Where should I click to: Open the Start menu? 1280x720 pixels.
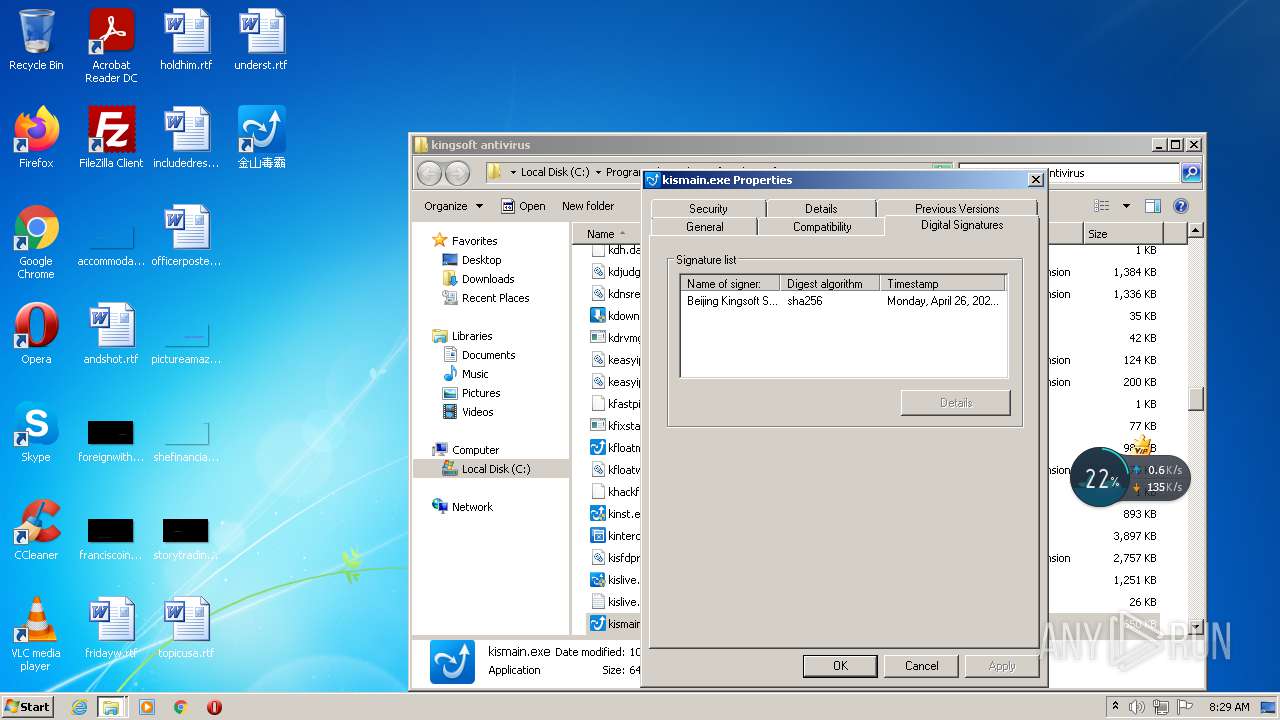point(28,707)
